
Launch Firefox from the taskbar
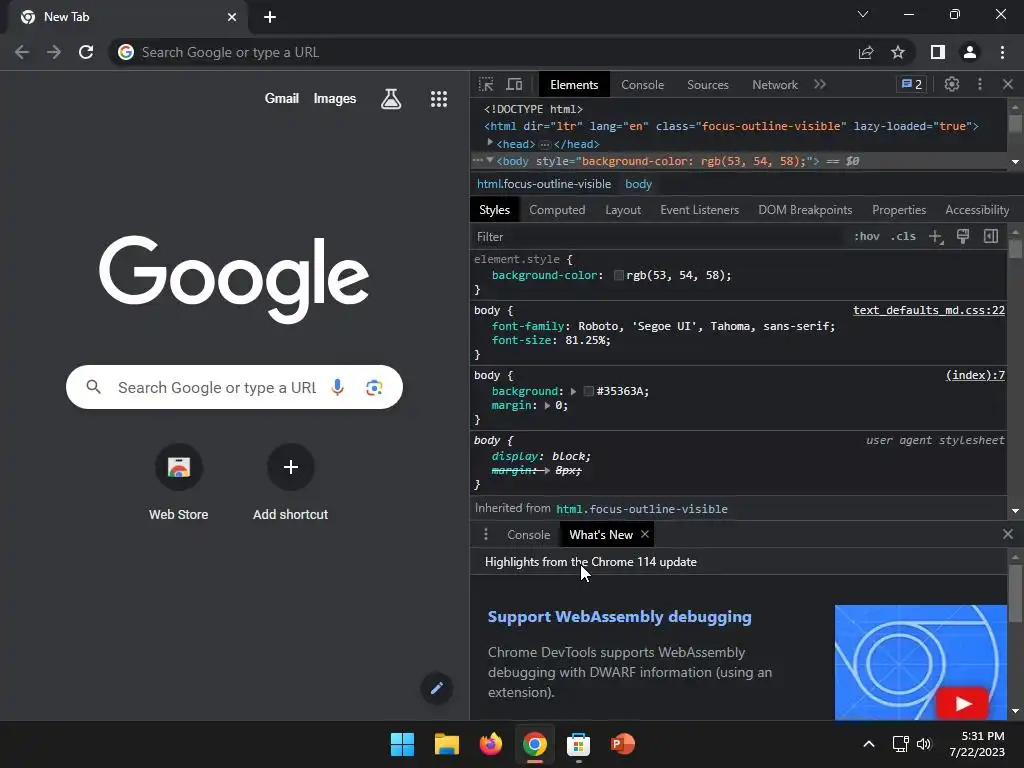pyautogui.click(x=490, y=744)
